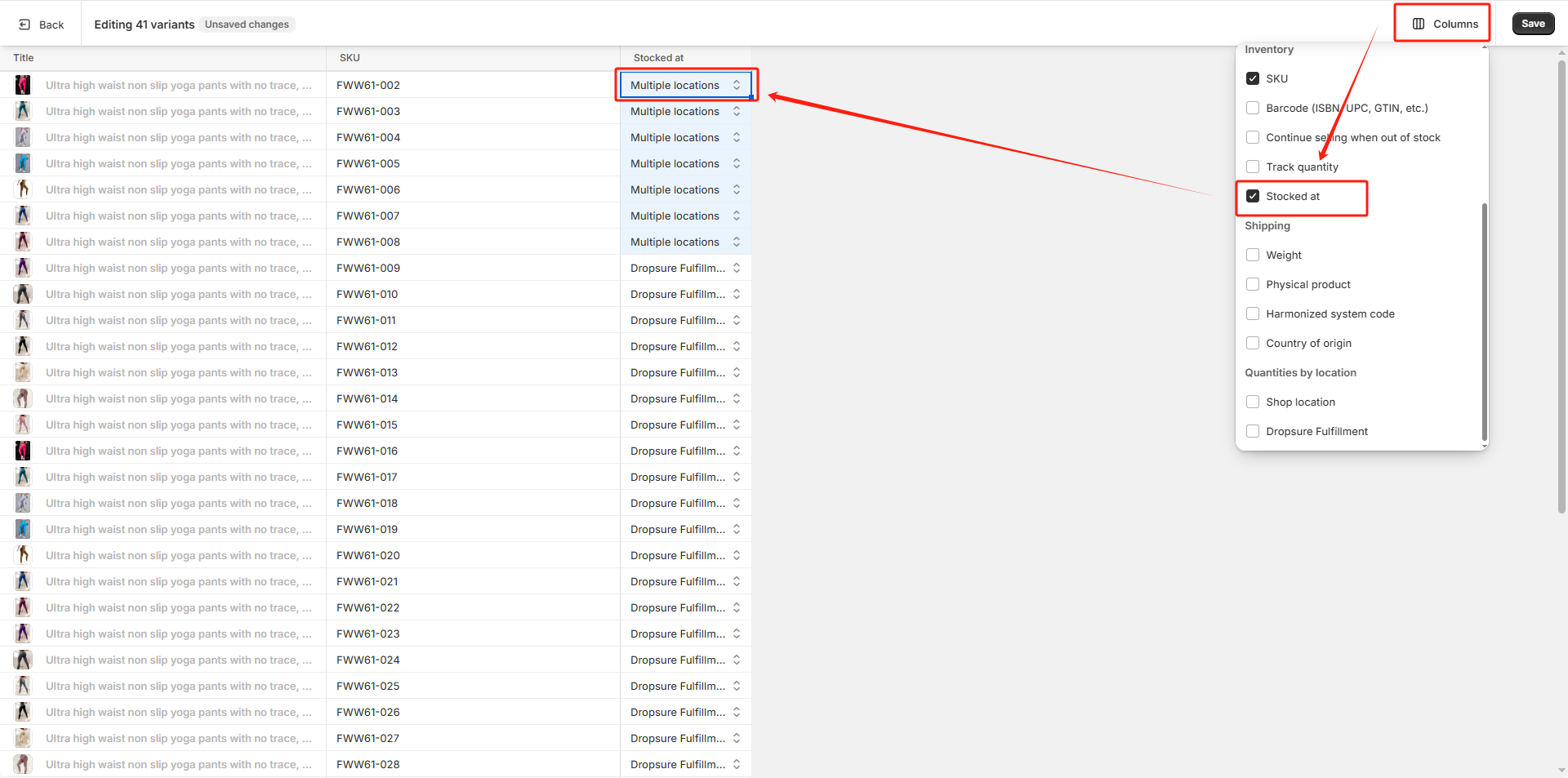Enable the Track quantity checkbox
The height and width of the screenshot is (778, 1568).
tap(1253, 167)
